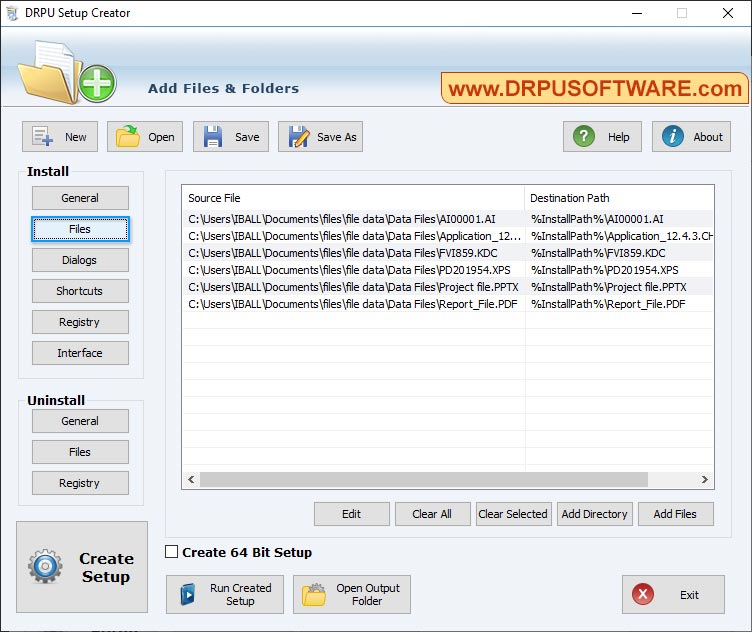
Task: Click the Add Files button
Action: 676,514
